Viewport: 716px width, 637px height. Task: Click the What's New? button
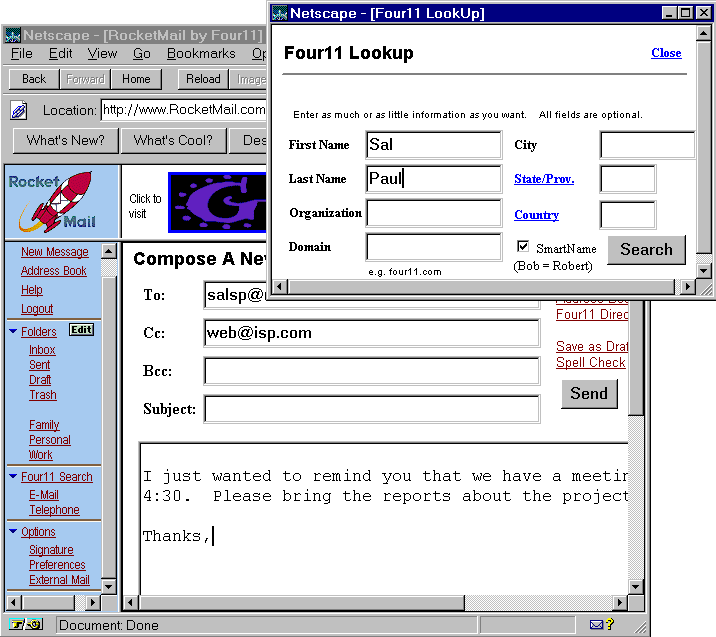coord(65,140)
